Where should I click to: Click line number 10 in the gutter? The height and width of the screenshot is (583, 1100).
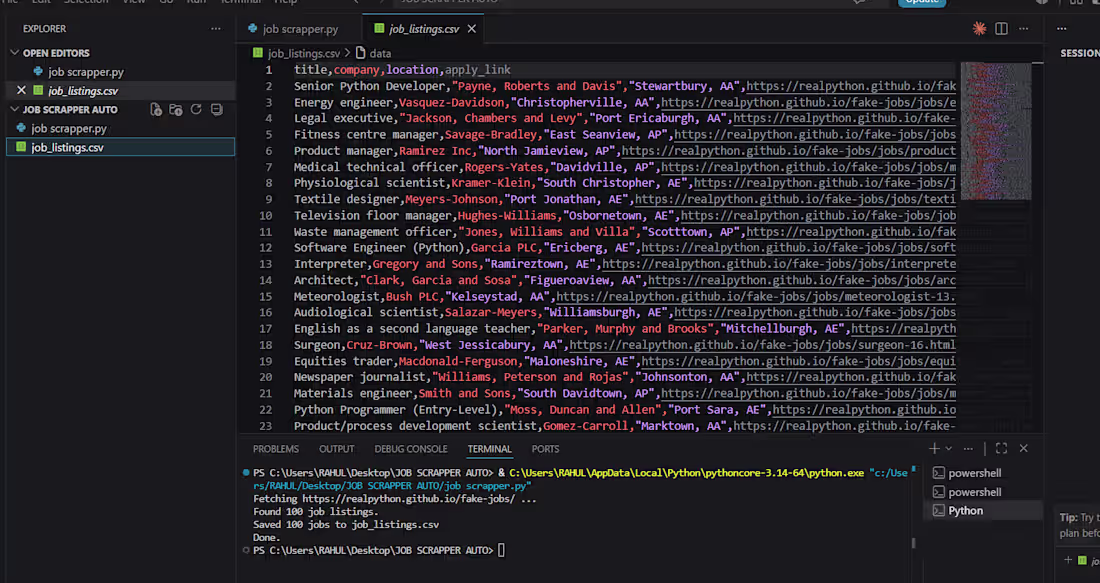pyautogui.click(x=265, y=215)
